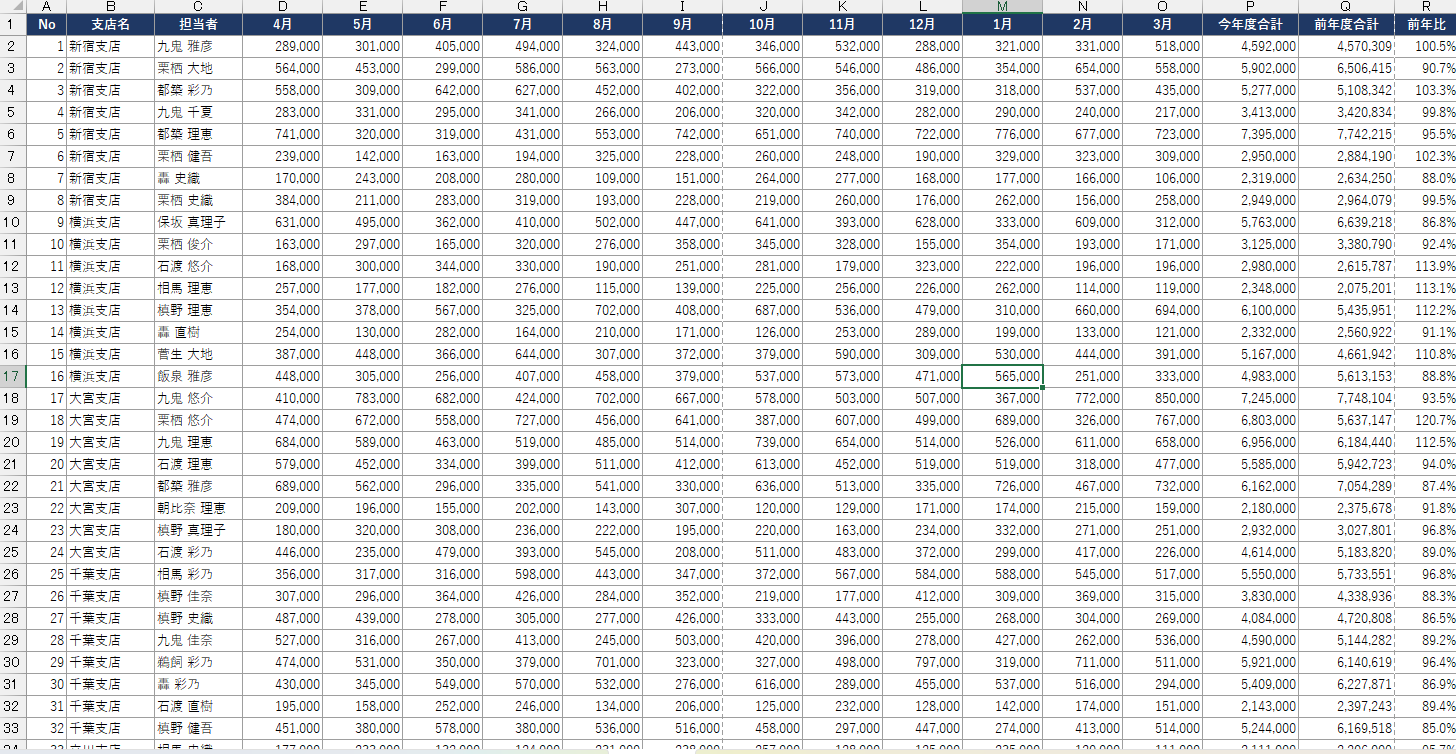Click the 今年度合計 header cell
The width and height of the screenshot is (1456, 754).
[x=1250, y=24]
